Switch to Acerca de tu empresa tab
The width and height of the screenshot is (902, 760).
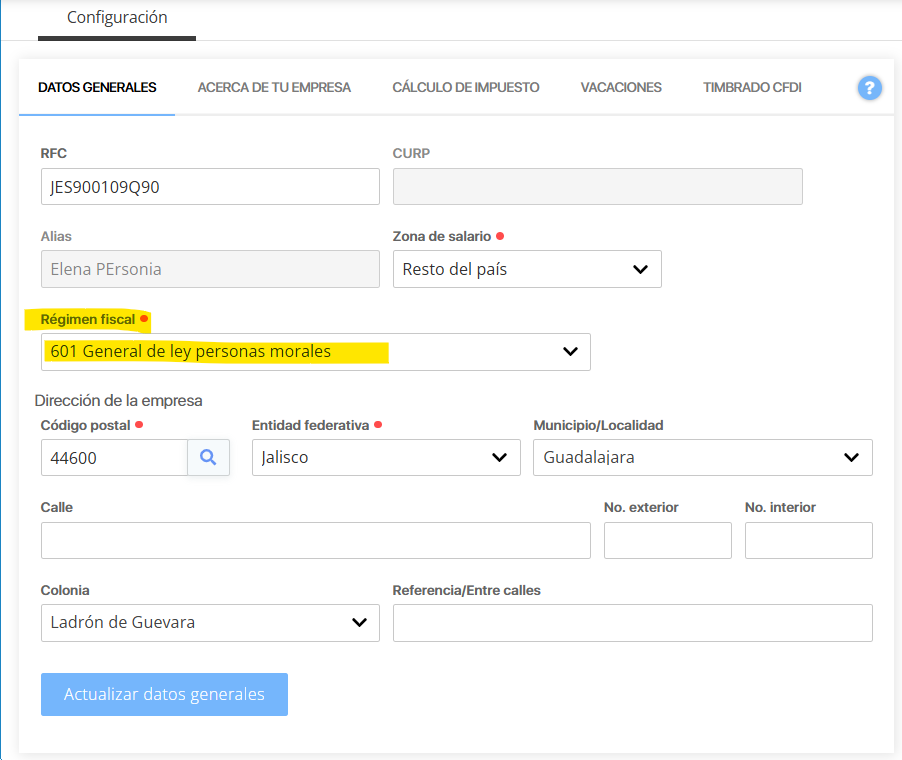[x=274, y=88]
